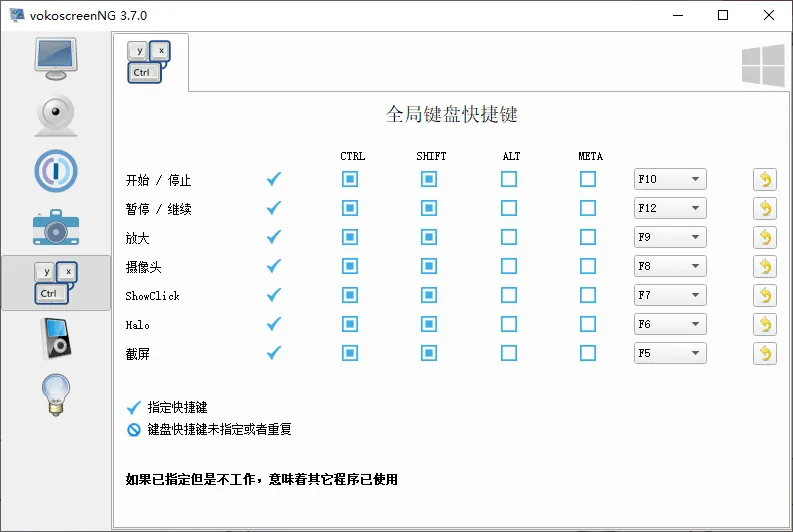Click the ShowClick row label

152,296
